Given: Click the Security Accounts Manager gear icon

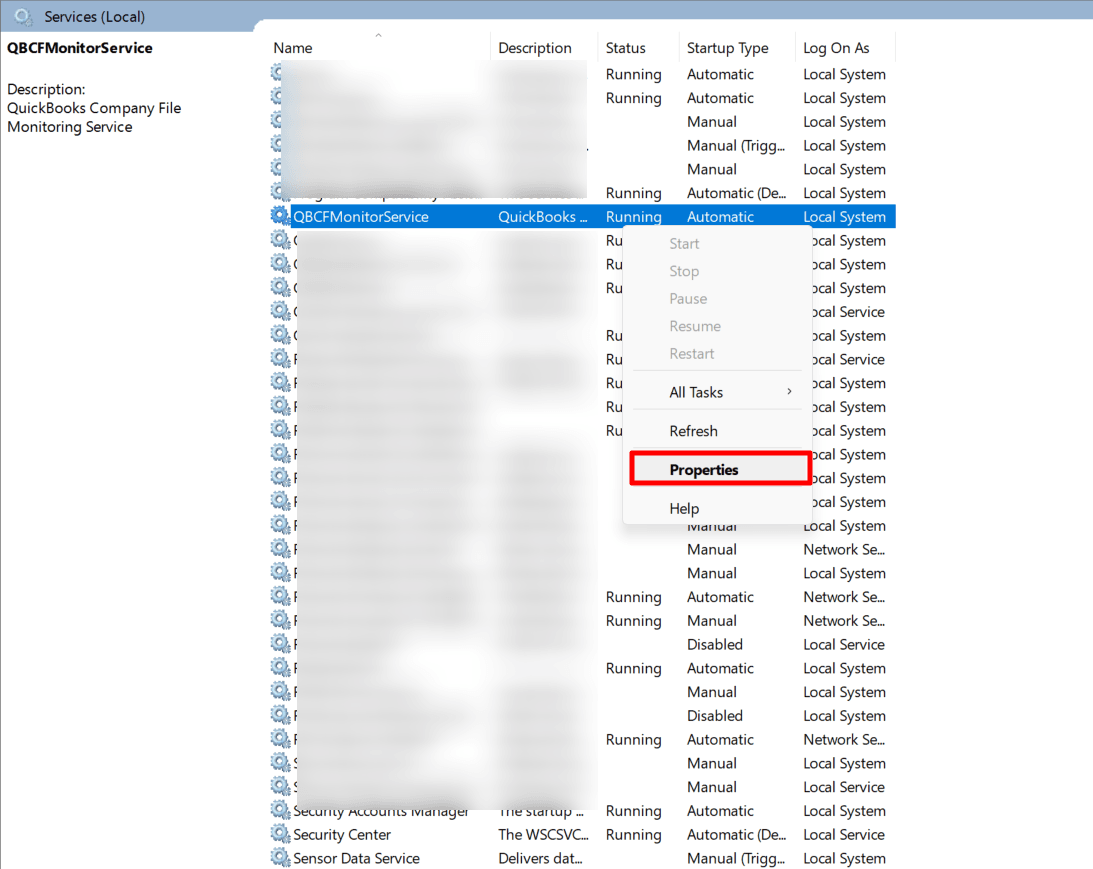Looking at the screenshot, I should coord(280,810).
